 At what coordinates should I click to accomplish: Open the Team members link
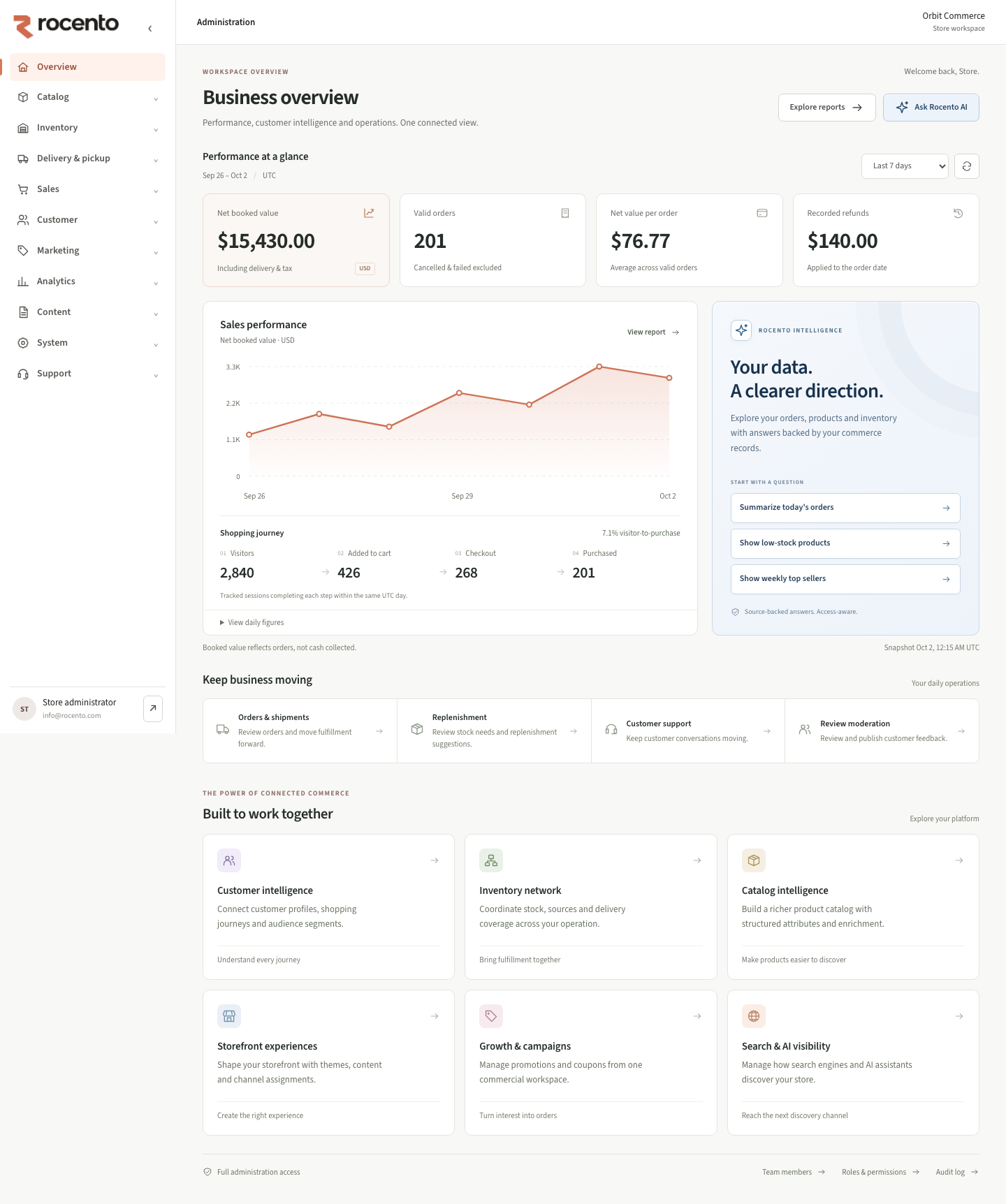(794, 1172)
